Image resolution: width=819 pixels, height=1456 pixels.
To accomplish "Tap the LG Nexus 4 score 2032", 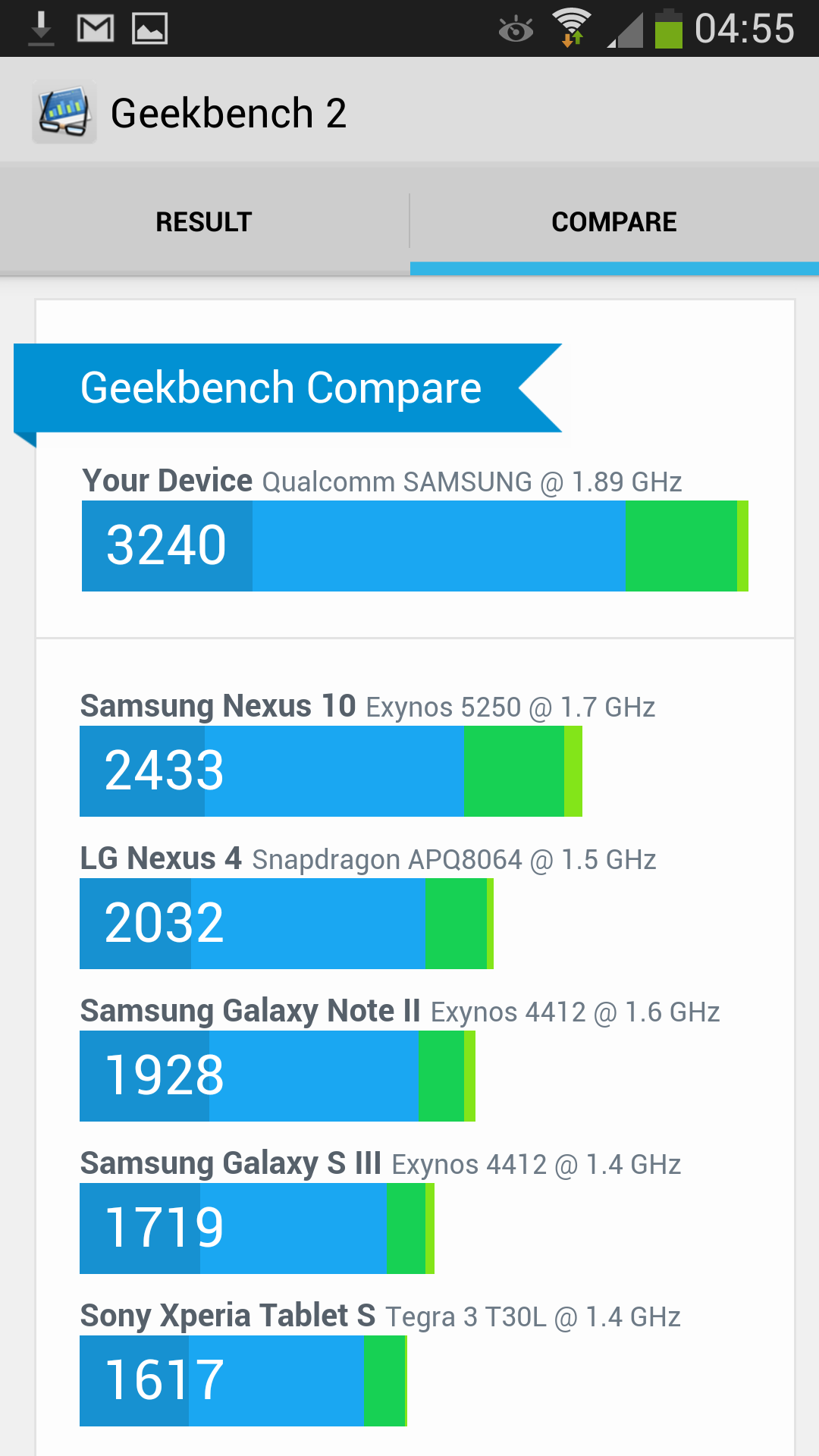I will [x=165, y=924].
